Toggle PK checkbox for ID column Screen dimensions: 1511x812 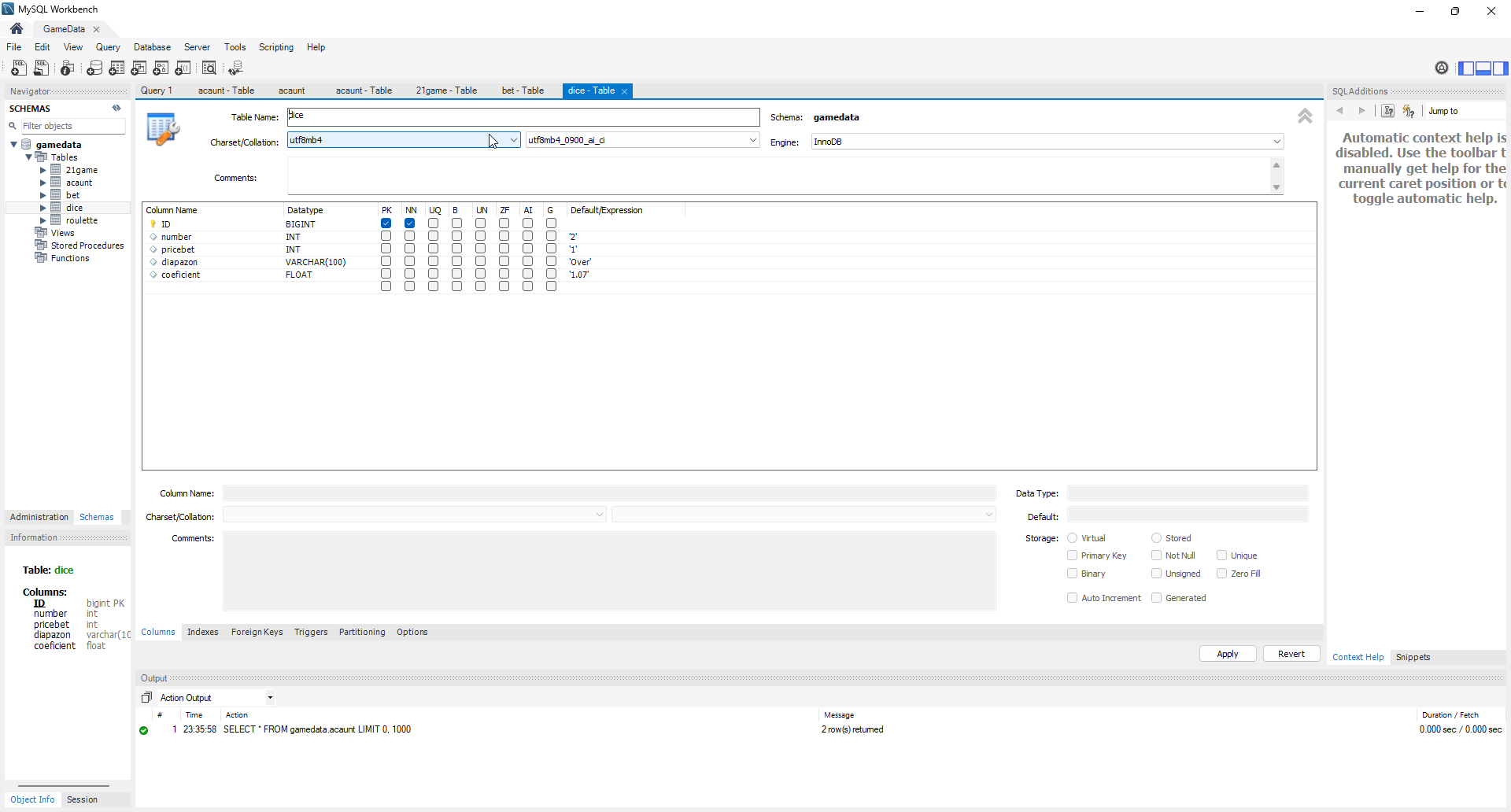pos(386,223)
